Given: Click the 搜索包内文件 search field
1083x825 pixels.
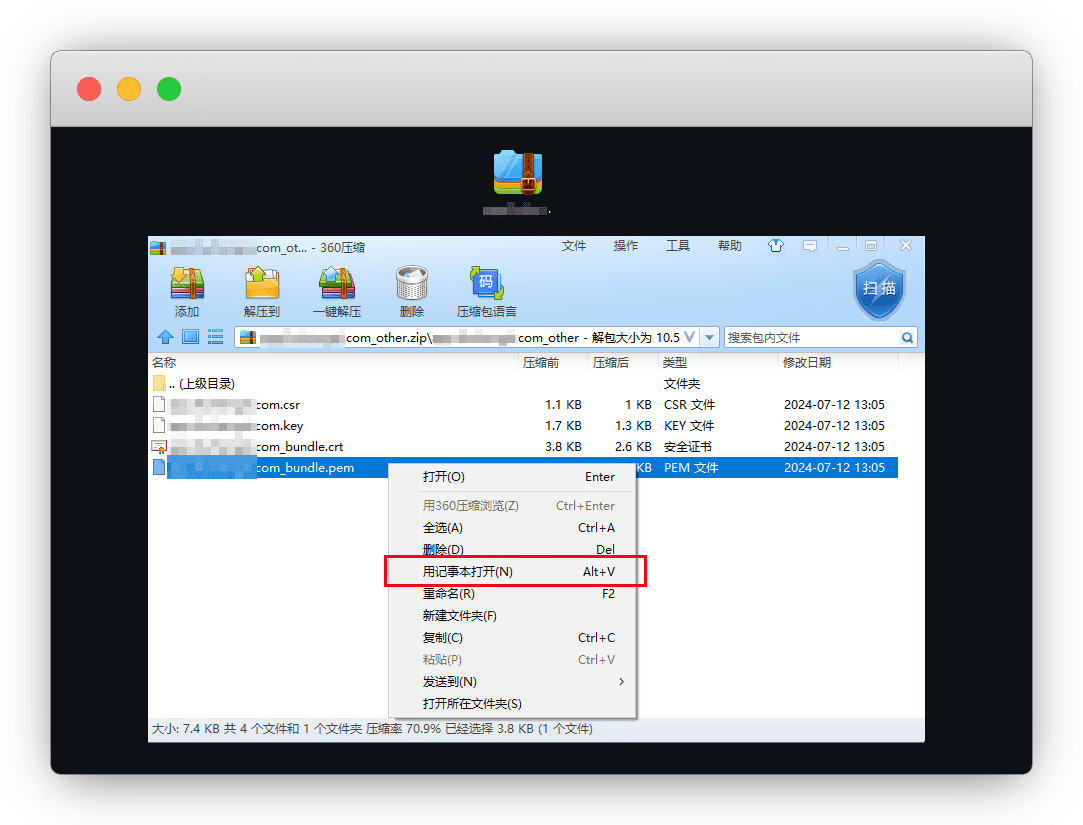Looking at the screenshot, I should click(810, 338).
